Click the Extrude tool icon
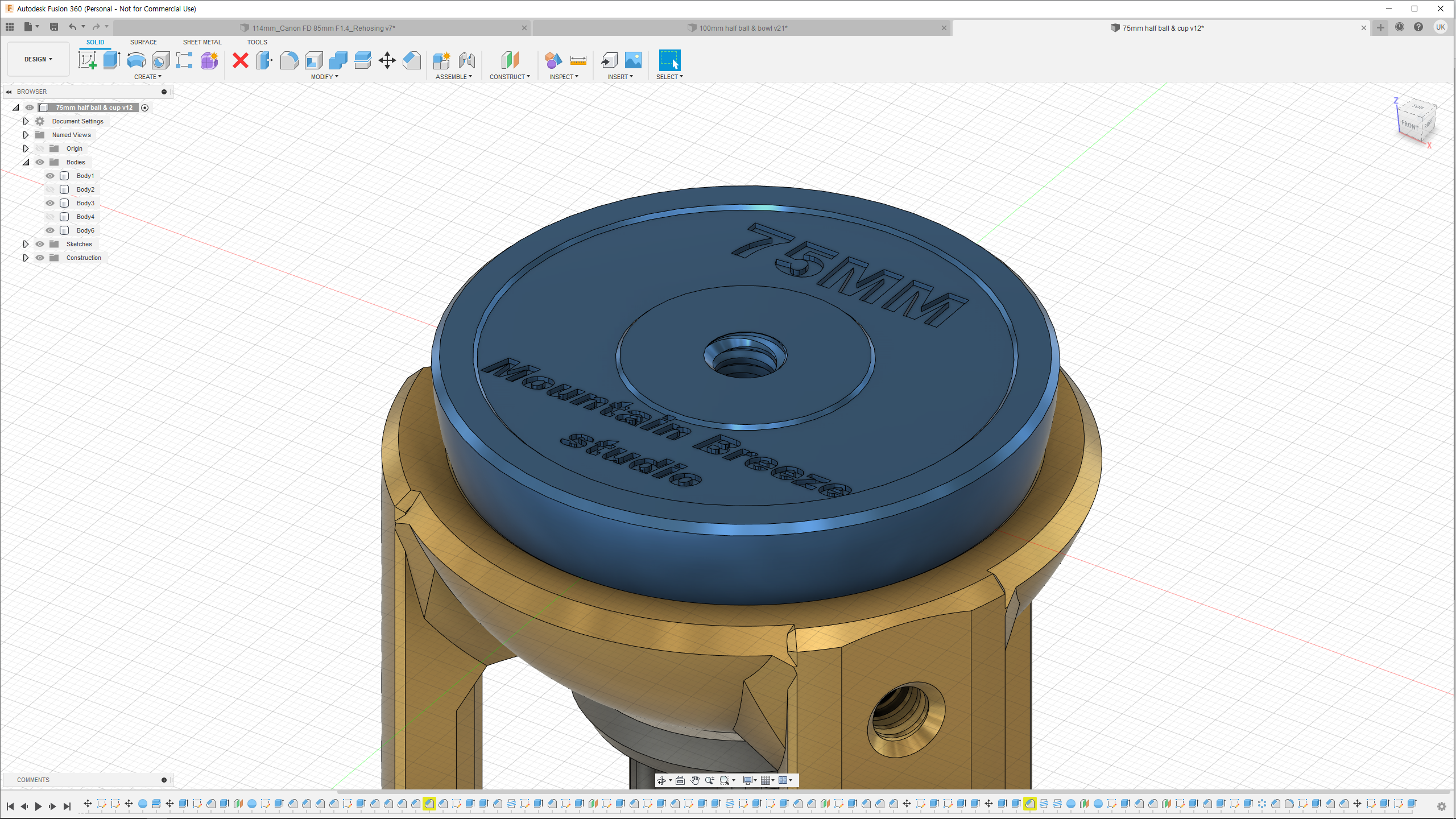The width and height of the screenshot is (1456, 819). [x=111, y=60]
